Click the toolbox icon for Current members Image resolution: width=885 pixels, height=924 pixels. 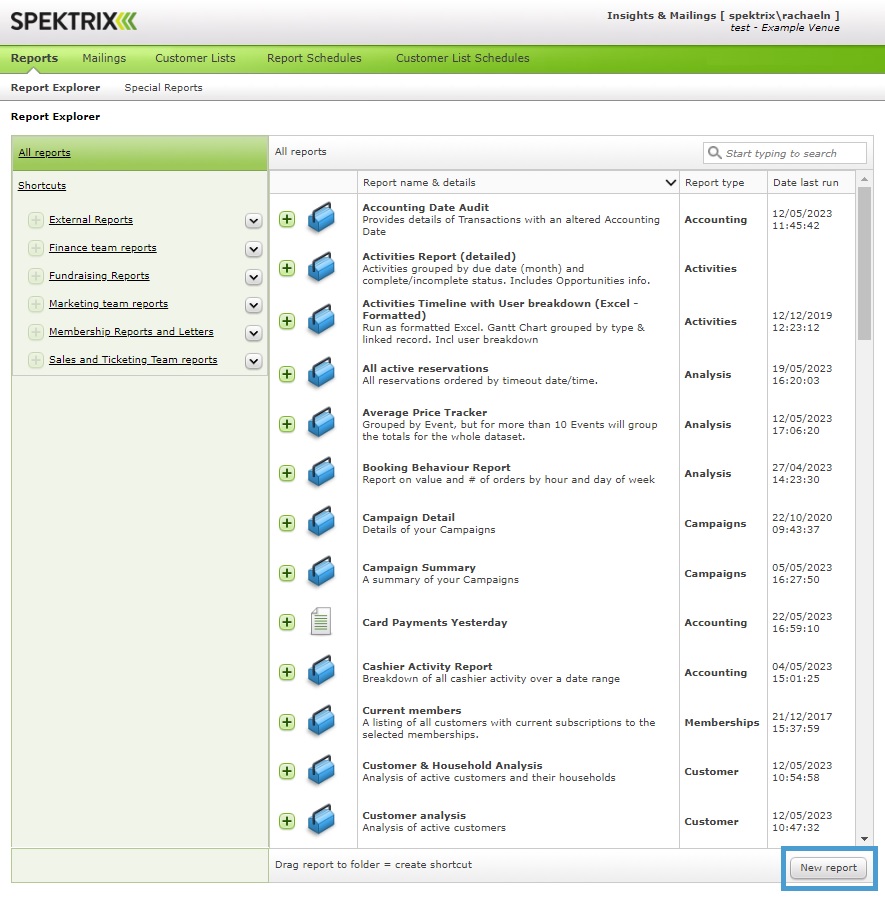pos(321,721)
